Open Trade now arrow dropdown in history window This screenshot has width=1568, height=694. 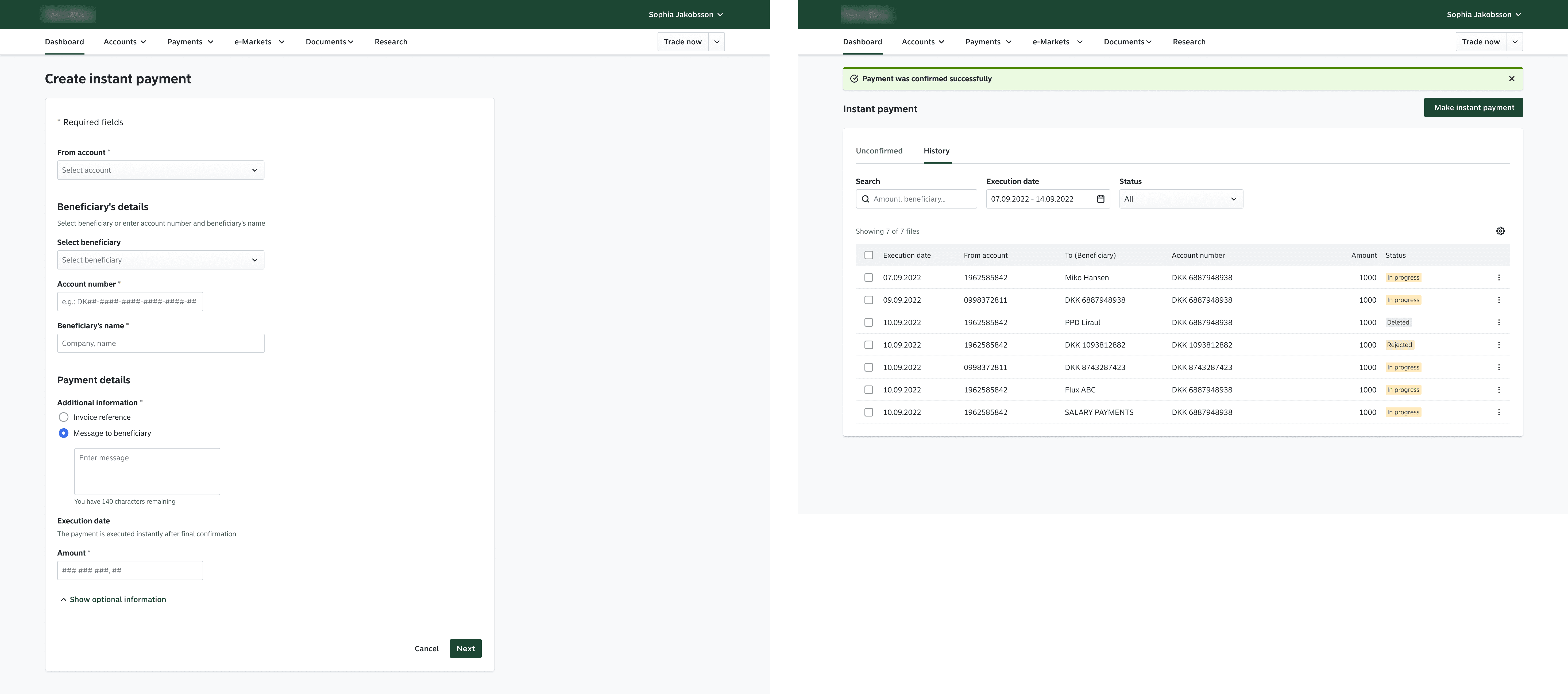pyautogui.click(x=1515, y=42)
